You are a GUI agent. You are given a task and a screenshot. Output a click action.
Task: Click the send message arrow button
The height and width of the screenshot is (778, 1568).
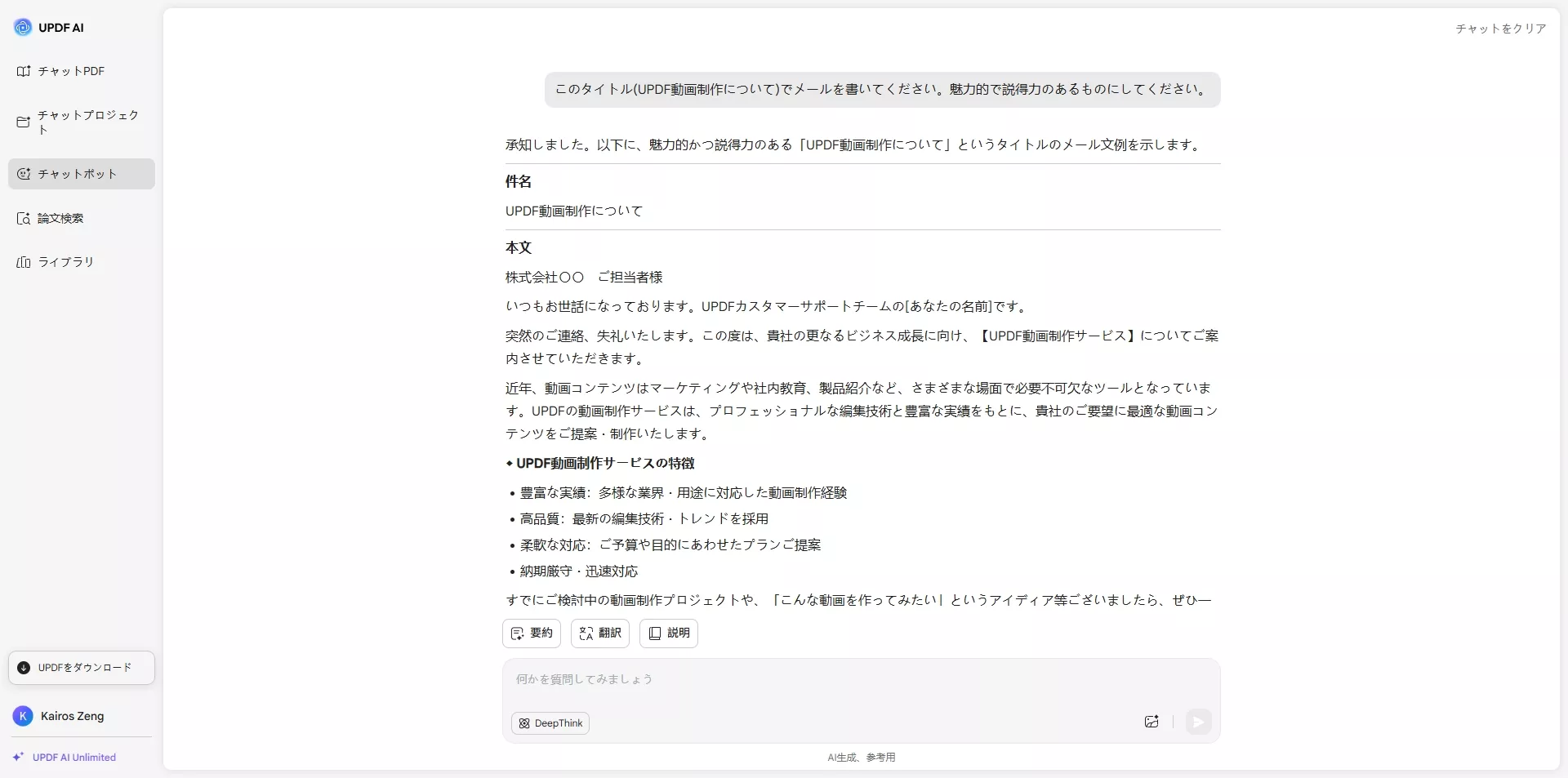click(x=1198, y=722)
